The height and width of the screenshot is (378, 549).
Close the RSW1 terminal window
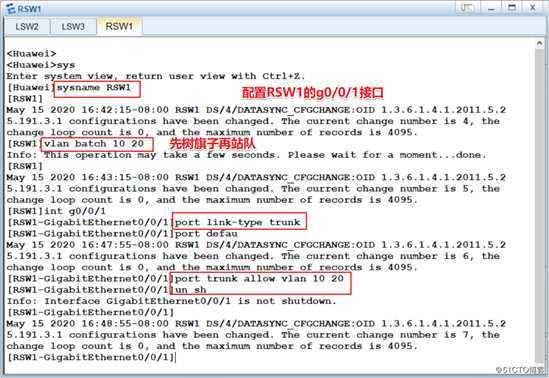coord(533,7)
